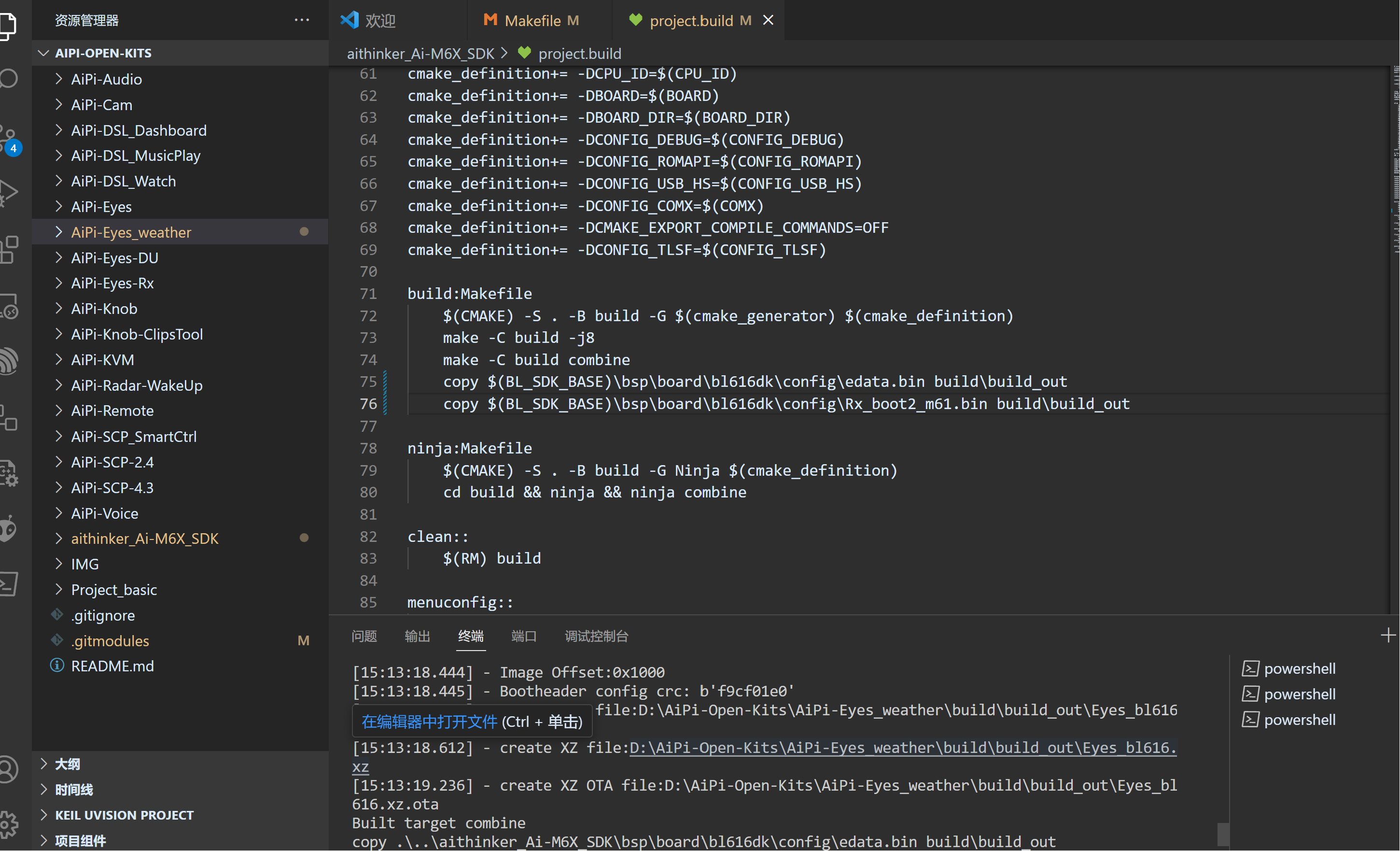Open the terminal-shaped icon in activity bar
Viewport: 1400px width, 851px height.
pos(9,584)
